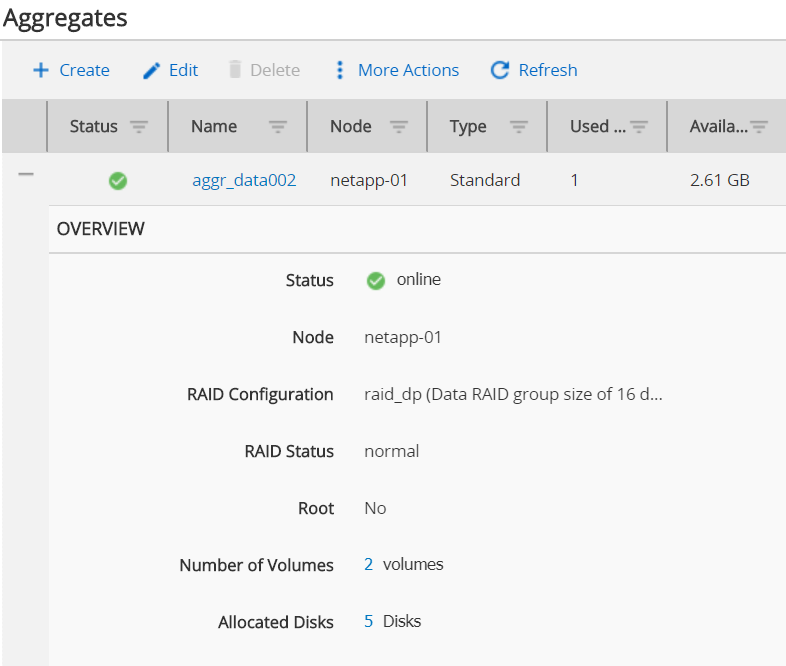Open the aggr_data002 aggregate link
This screenshot has height=666, width=786.
click(244, 181)
